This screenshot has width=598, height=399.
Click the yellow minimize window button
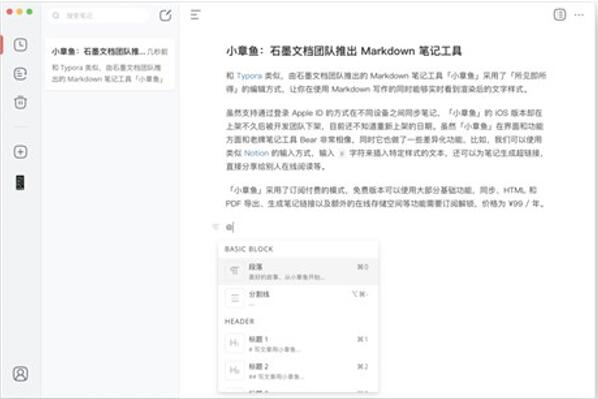click(x=19, y=12)
